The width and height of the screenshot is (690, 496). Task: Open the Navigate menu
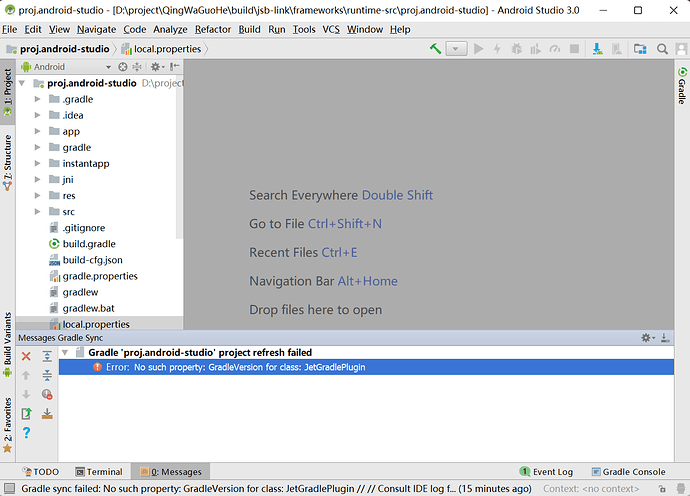[96, 29]
